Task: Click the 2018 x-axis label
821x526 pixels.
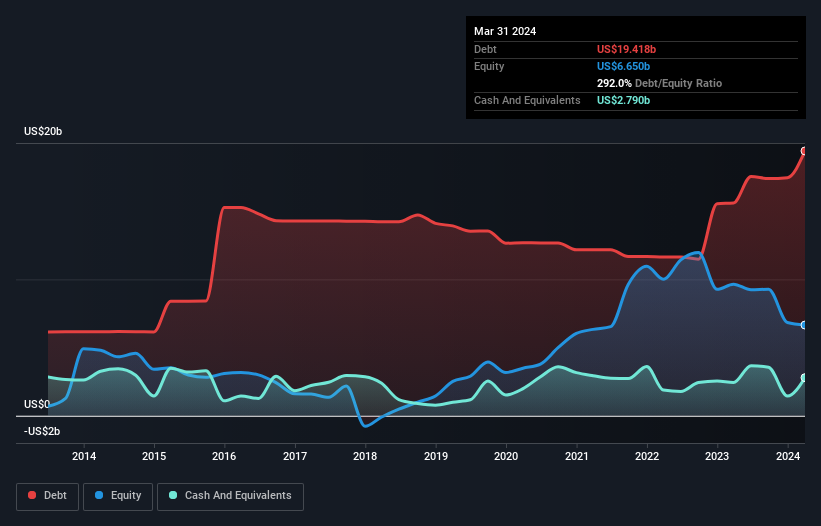Action: (365, 456)
